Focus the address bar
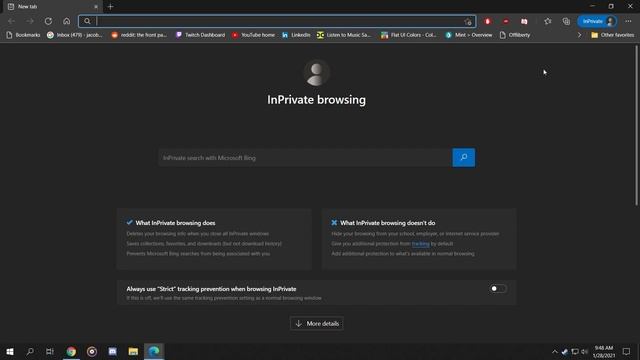 pyautogui.click(x=277, y=21)
